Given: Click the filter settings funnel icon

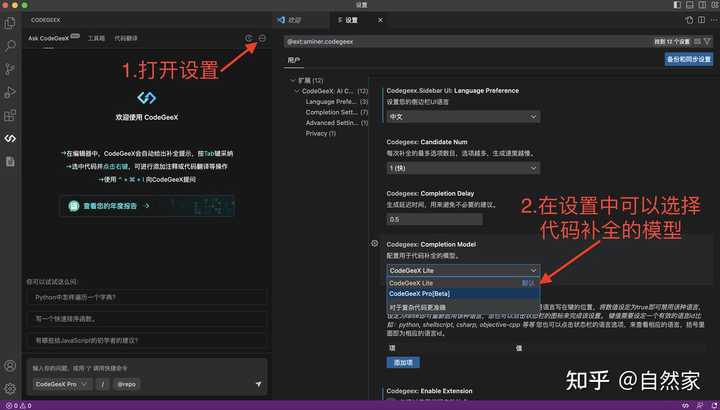Looking at the screenshot, I should pyautogui.click(x=707, y=41).
